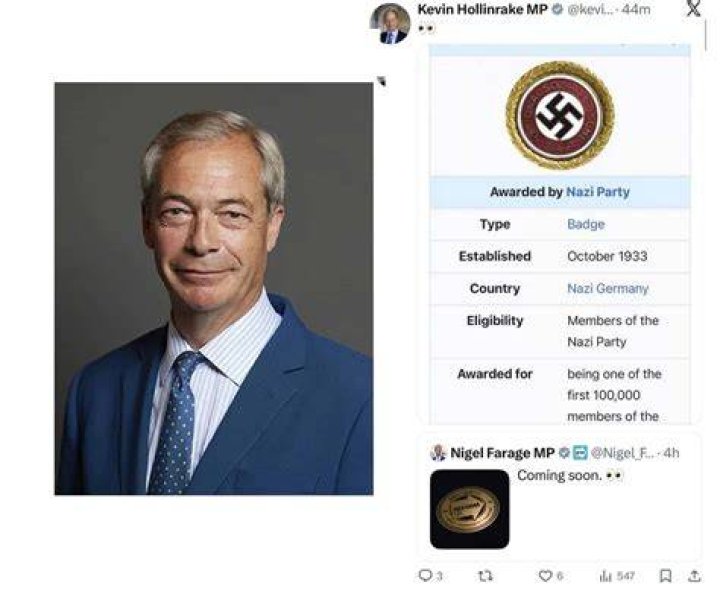
Task: Open the large portrait photo on the left
Action: pos(214,288)
